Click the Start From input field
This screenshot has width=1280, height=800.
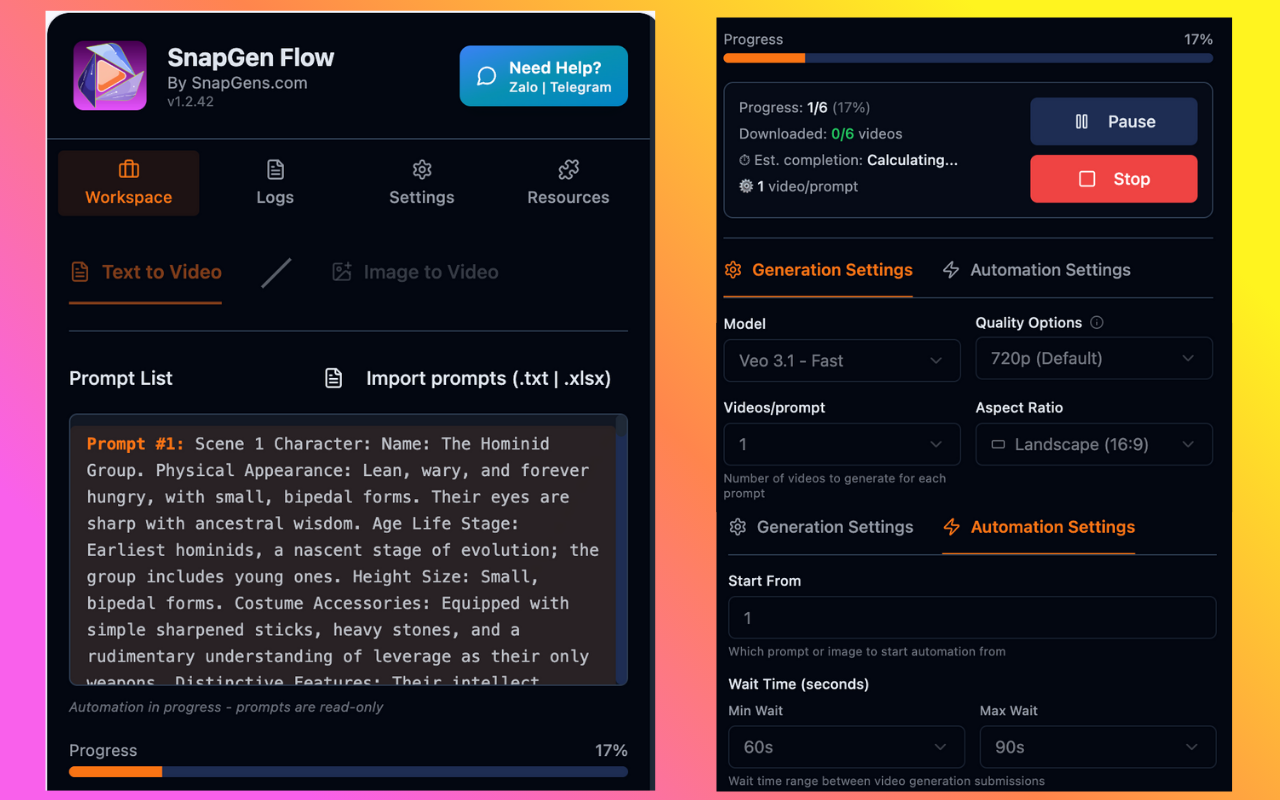[972, 618]
